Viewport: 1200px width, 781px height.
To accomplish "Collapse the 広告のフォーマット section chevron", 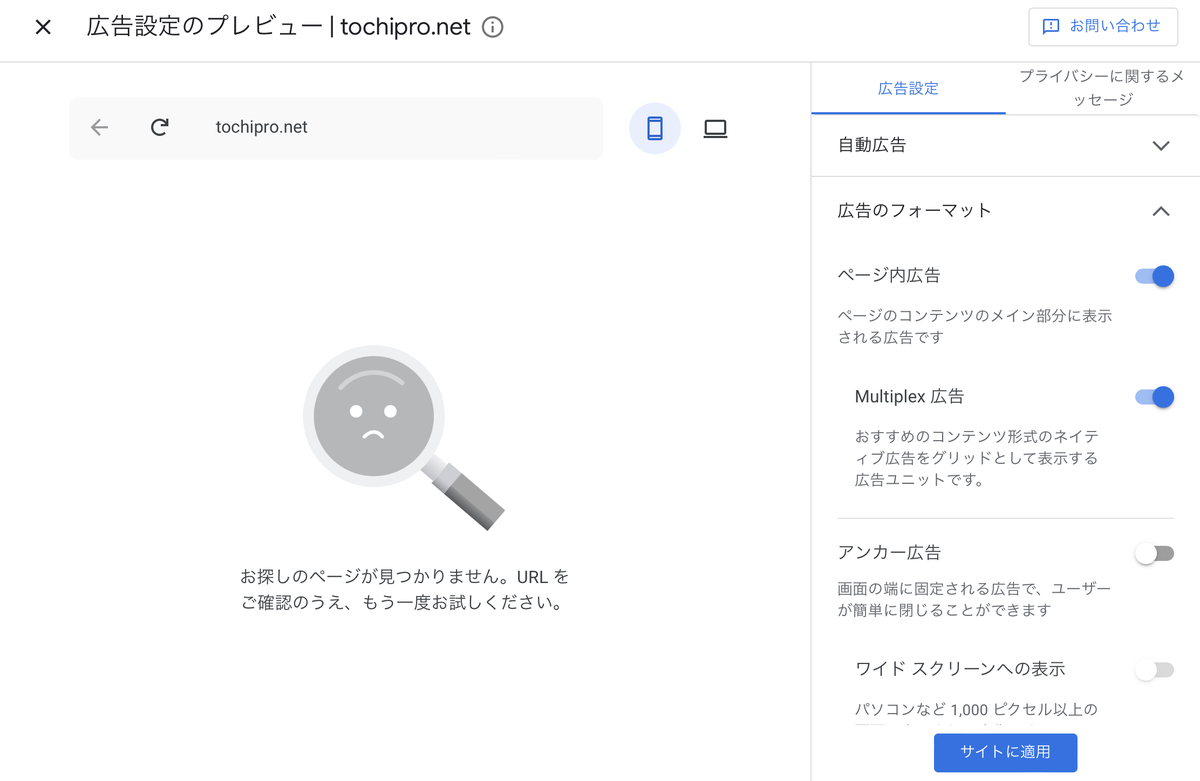I will pyautogui.click(x=1161, y=211).
